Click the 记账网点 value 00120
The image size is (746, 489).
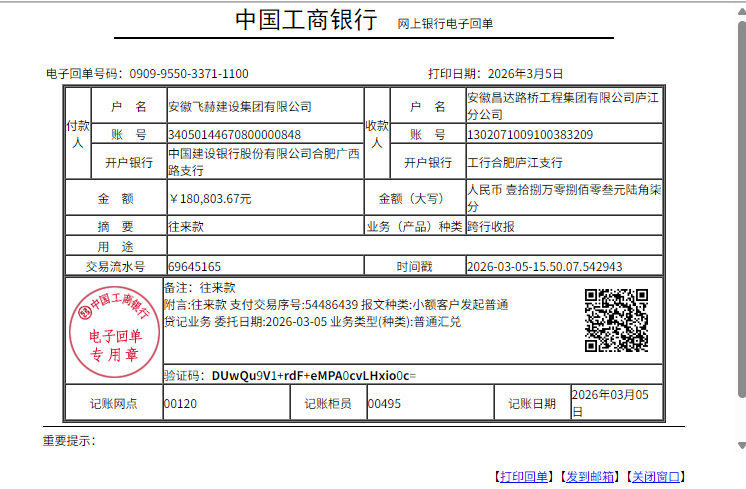click(180, 404)
